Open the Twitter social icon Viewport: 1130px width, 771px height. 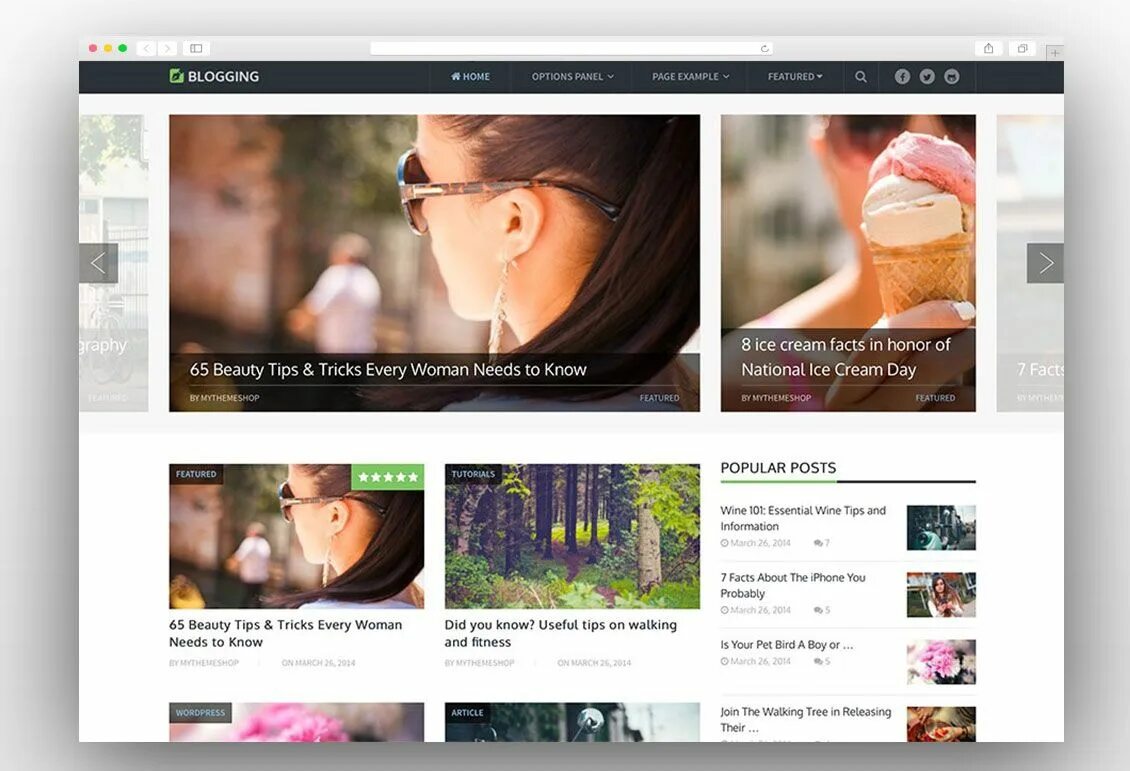click(x=927, y=76)
